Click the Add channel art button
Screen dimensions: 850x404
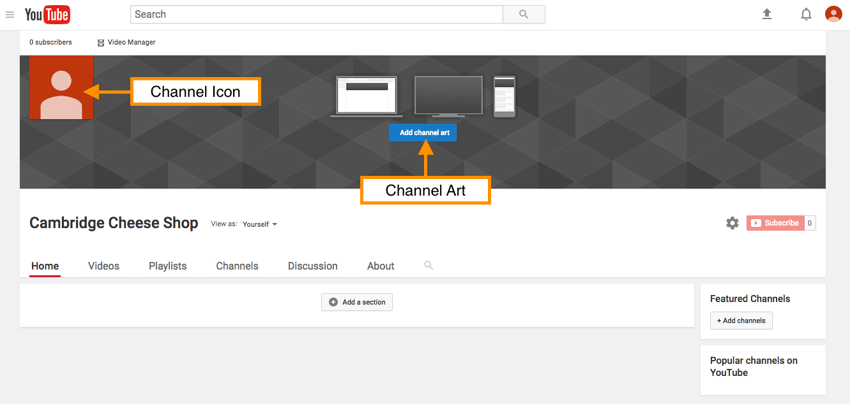pos(423,133)
